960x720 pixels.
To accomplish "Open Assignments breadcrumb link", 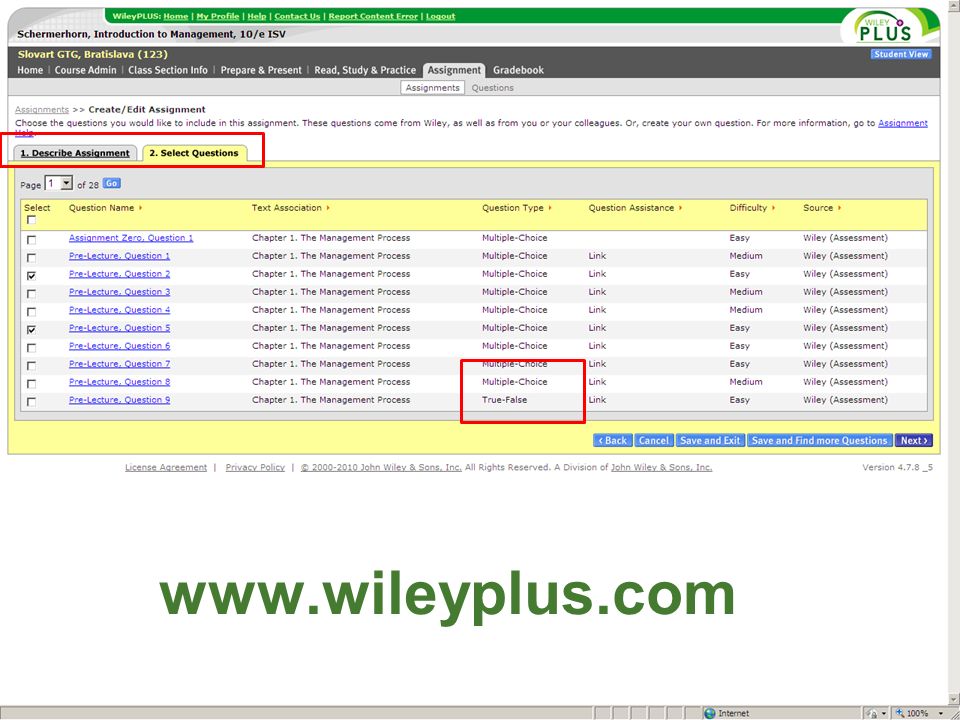I will point(42,110).
